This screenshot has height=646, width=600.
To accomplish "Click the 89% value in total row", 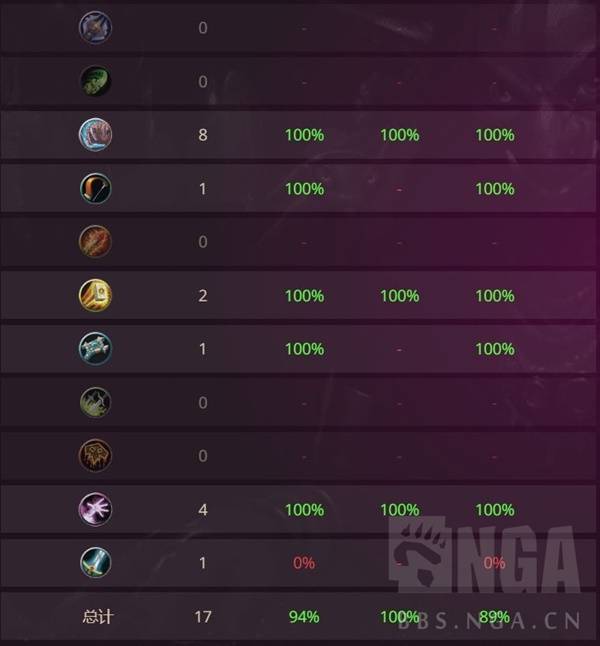I will (494, 616).
